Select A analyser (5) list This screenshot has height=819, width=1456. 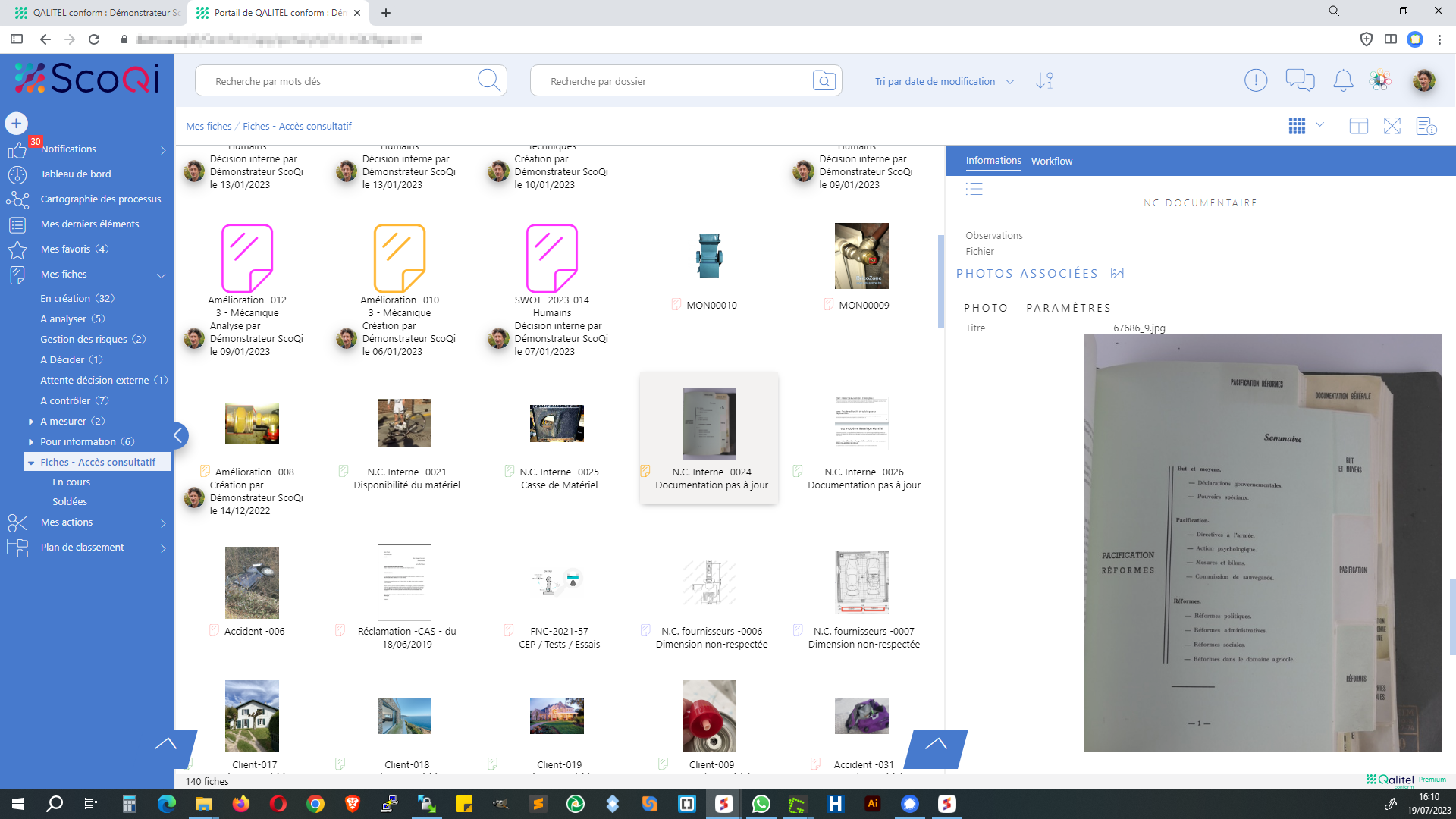pos(72,318)
